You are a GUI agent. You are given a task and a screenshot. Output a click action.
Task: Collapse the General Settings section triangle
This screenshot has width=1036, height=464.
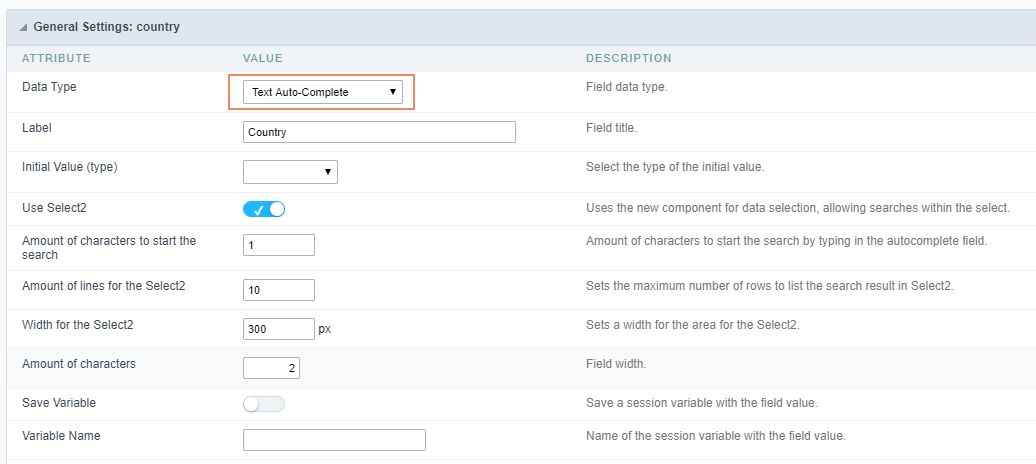click(23, 27)
